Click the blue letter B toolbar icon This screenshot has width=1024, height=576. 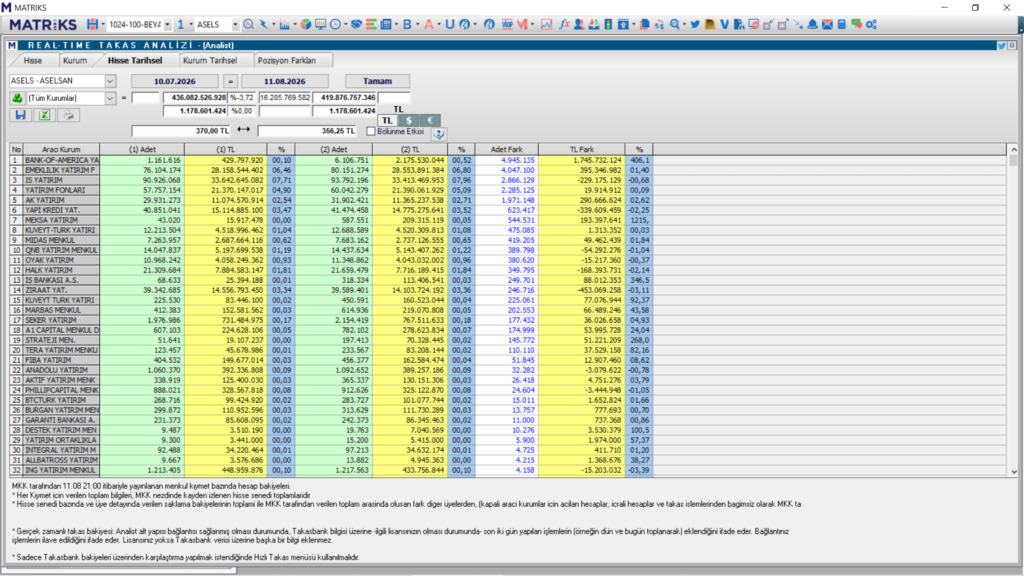[x=407, y=24]
